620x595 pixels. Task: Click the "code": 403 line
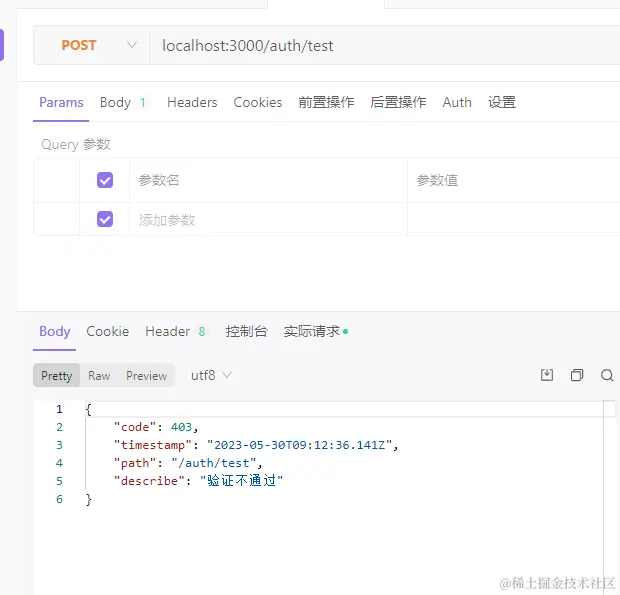point(156,427)
